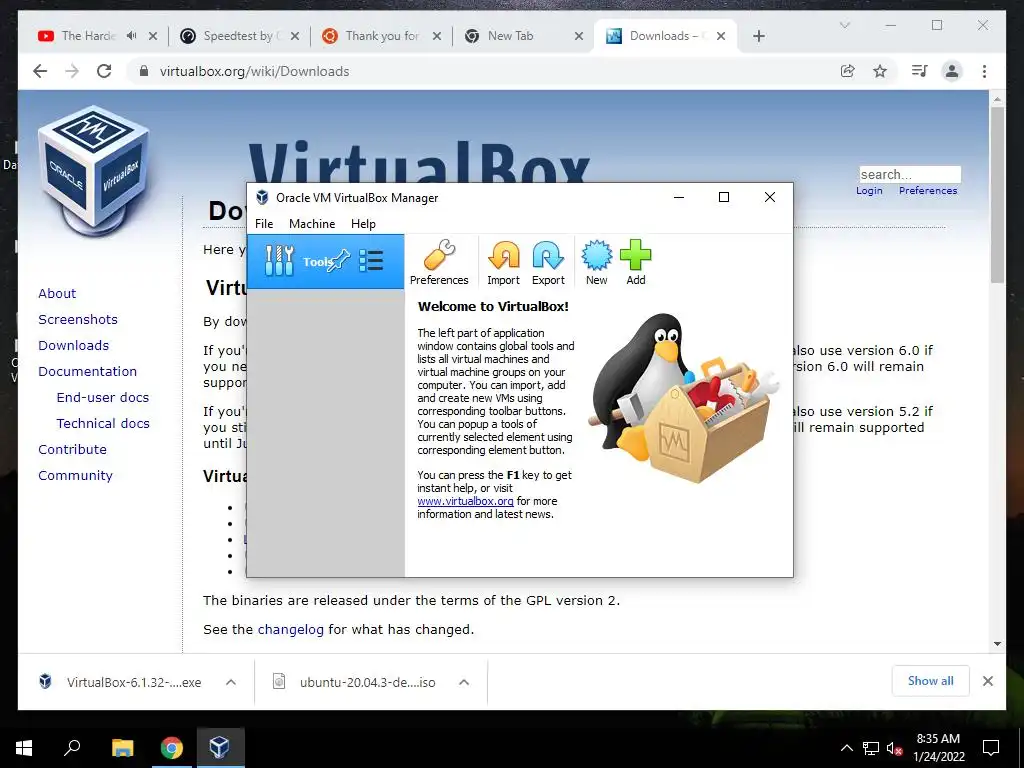This screenshot has width=1024, height=768.
Task: Reload the VirtualBox downloads page
Action: [x=104, y=71]
